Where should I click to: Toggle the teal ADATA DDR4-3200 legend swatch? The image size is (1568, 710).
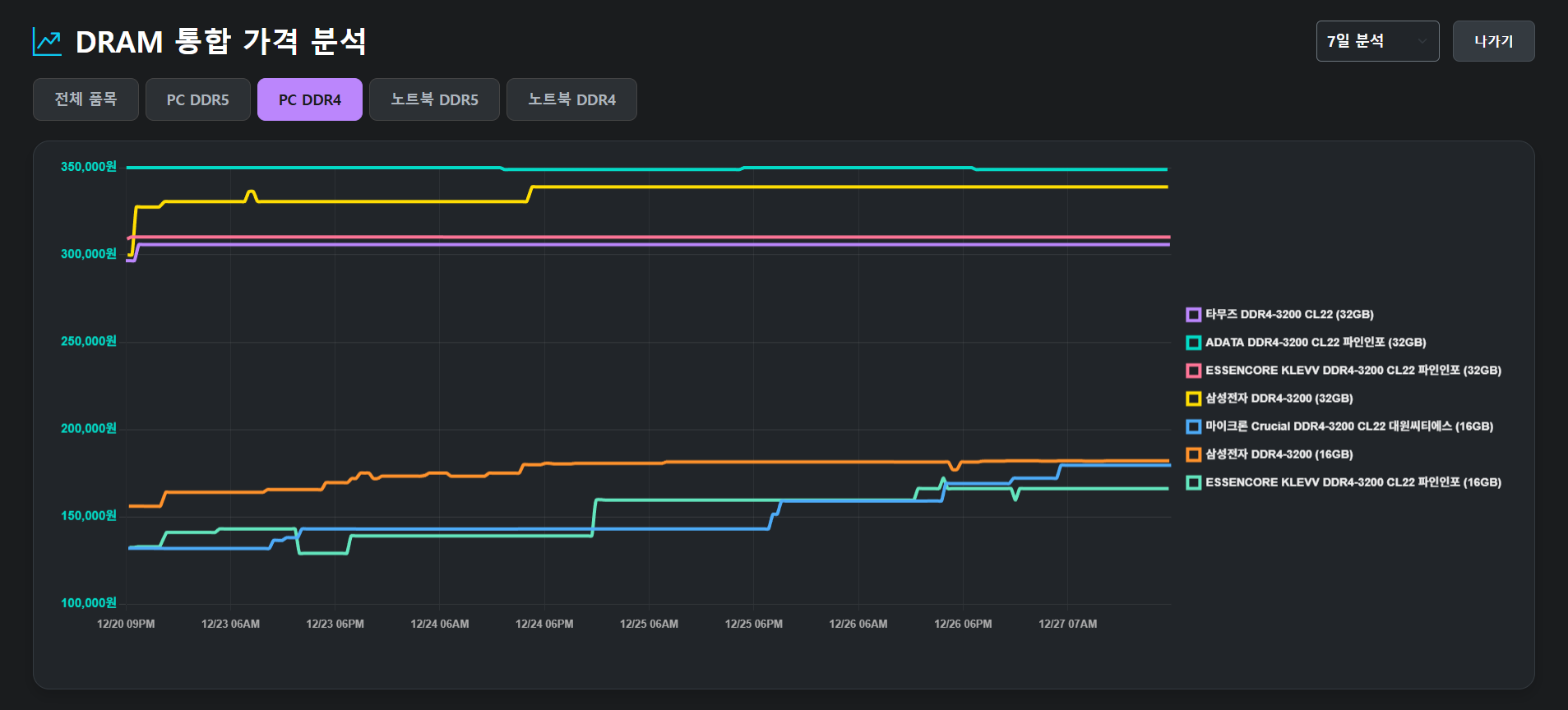coord(1193,343)
